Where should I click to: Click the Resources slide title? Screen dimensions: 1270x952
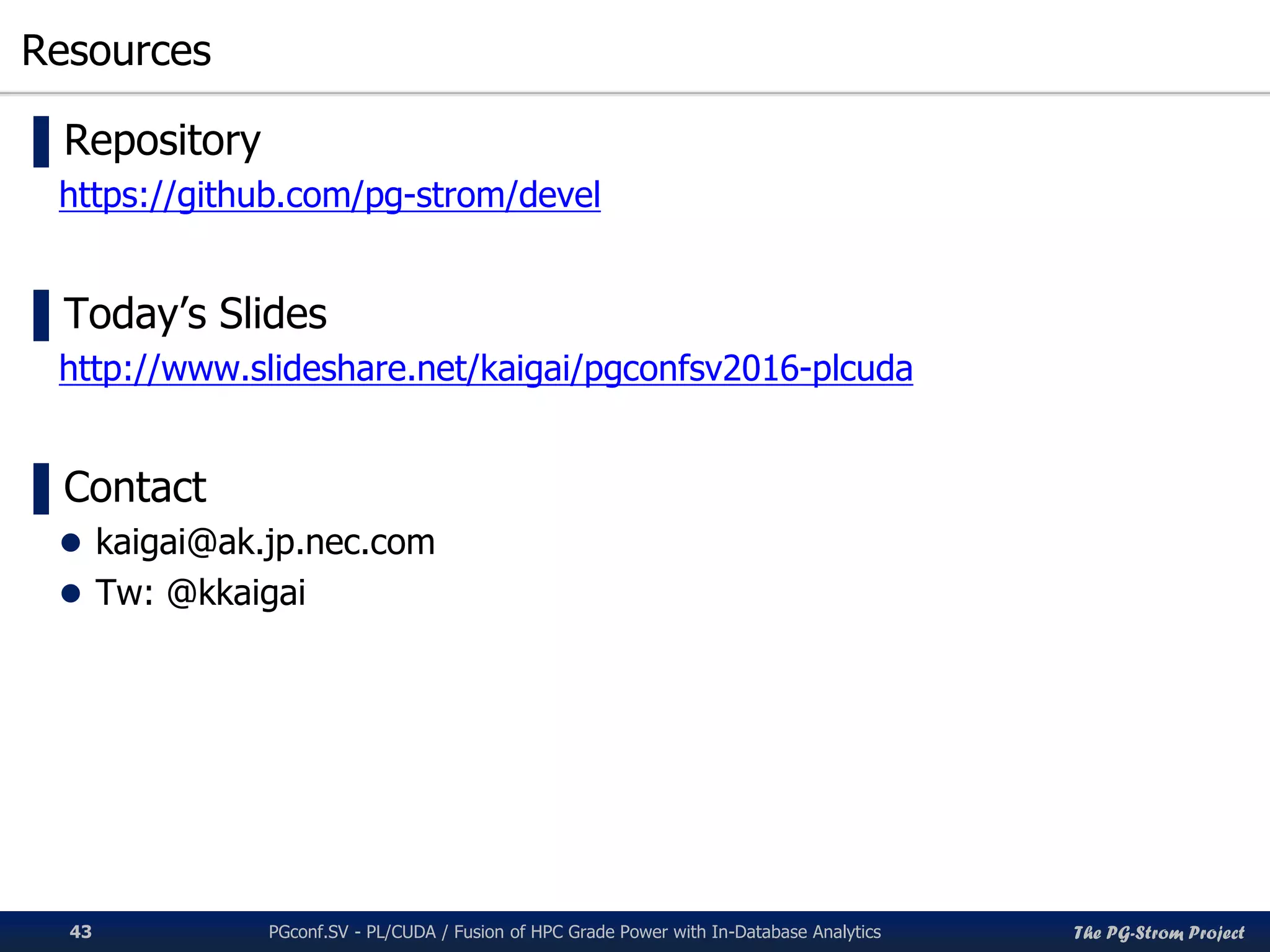(x=117, y=50)
